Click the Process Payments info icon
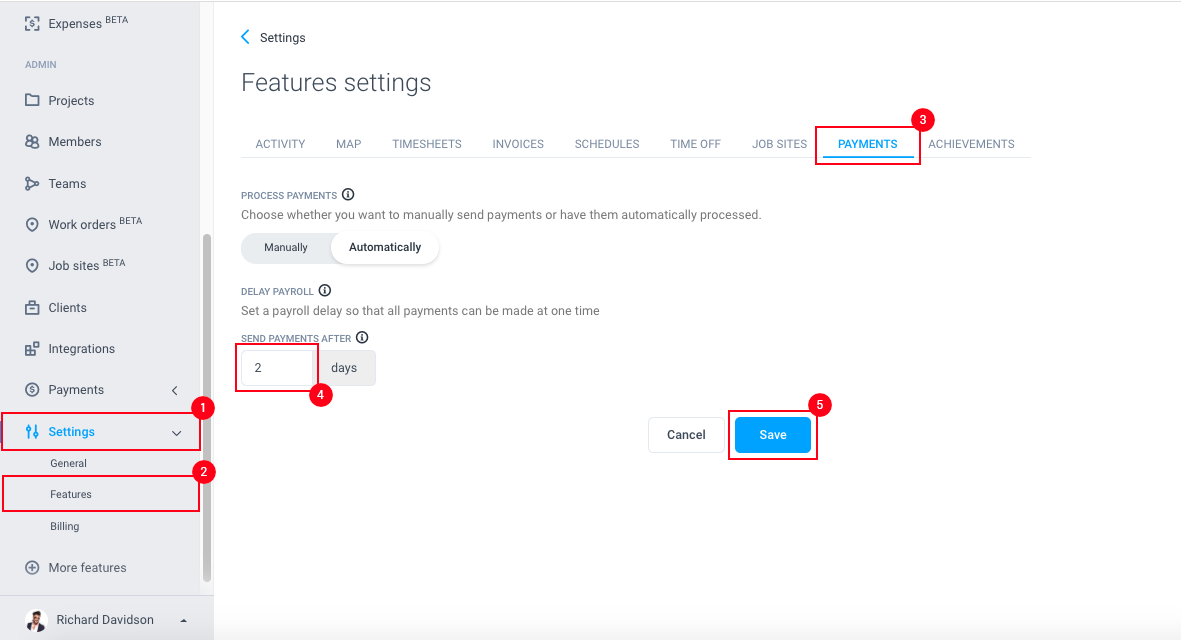The height and width of the screenshot is (640, 1181). click(x=348, y=195)
